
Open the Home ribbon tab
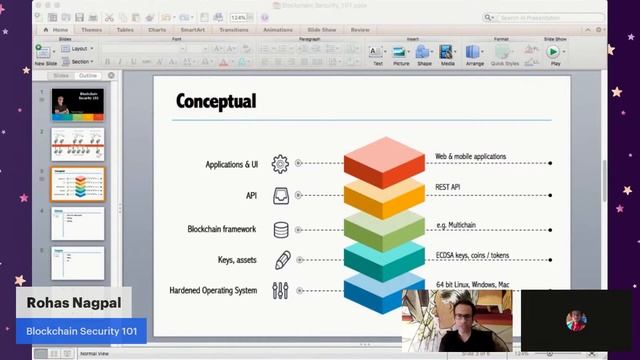56,30
